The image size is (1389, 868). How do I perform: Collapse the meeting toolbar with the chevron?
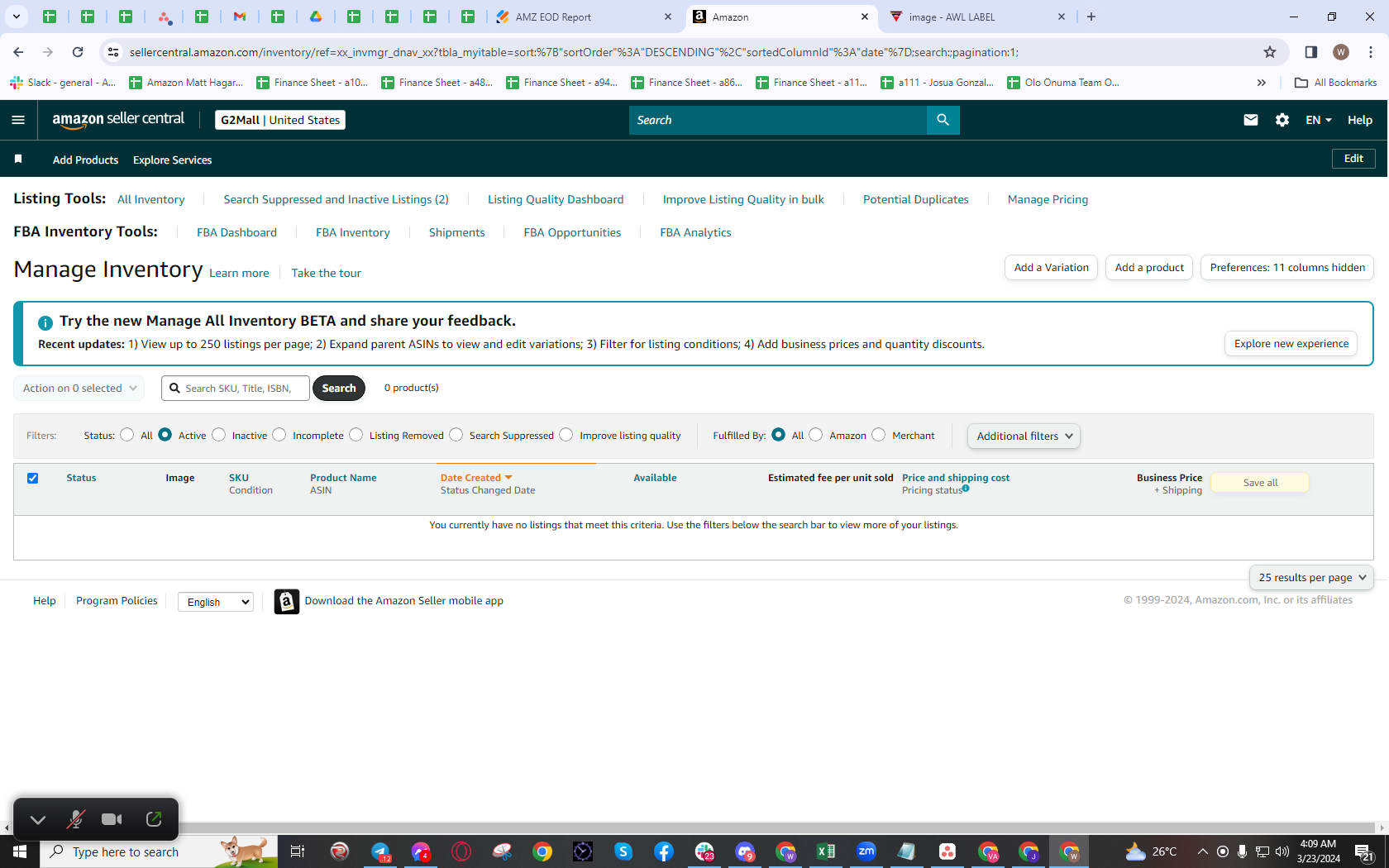click(38, 819)
